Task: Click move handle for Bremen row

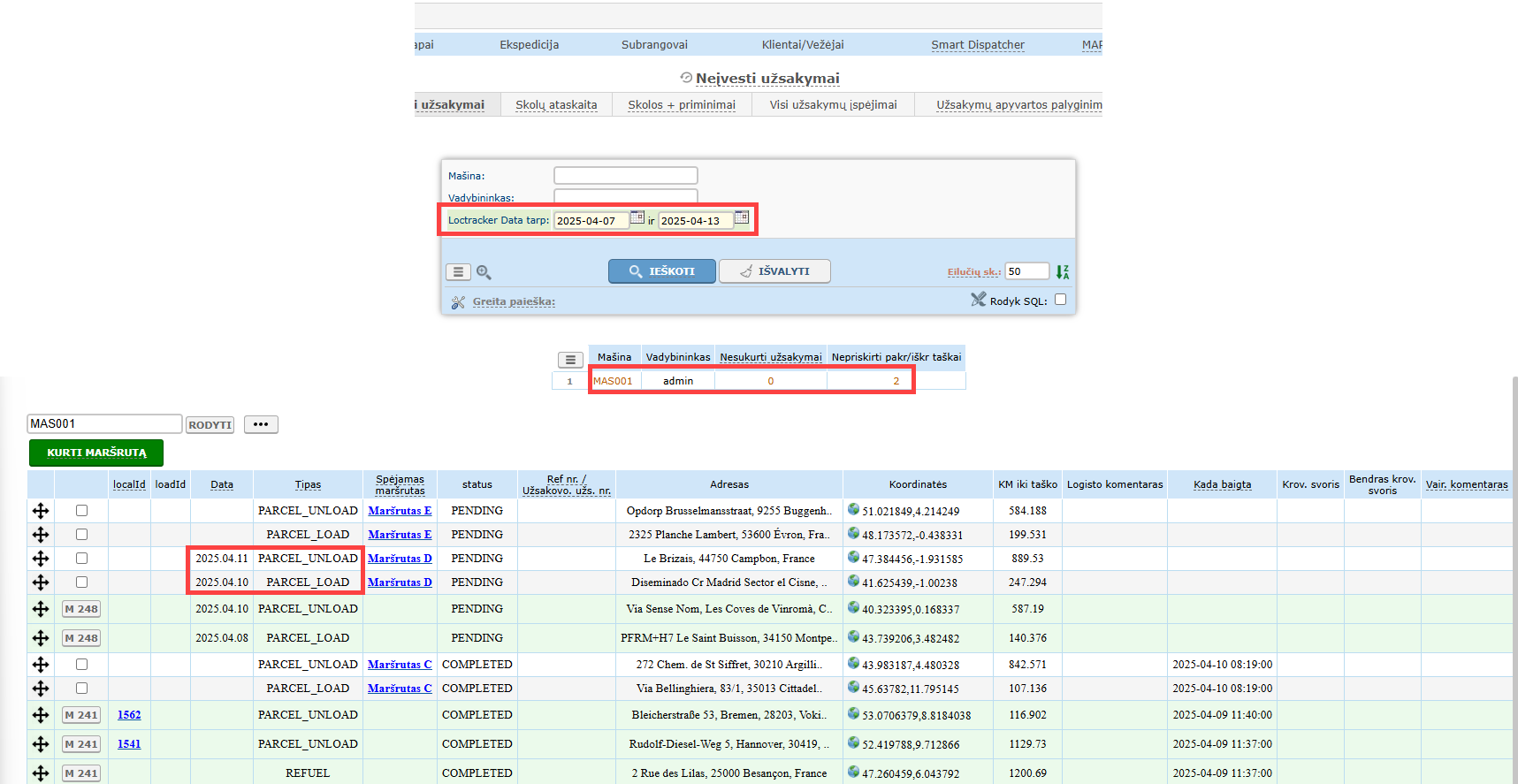Action: coord(41,715)
